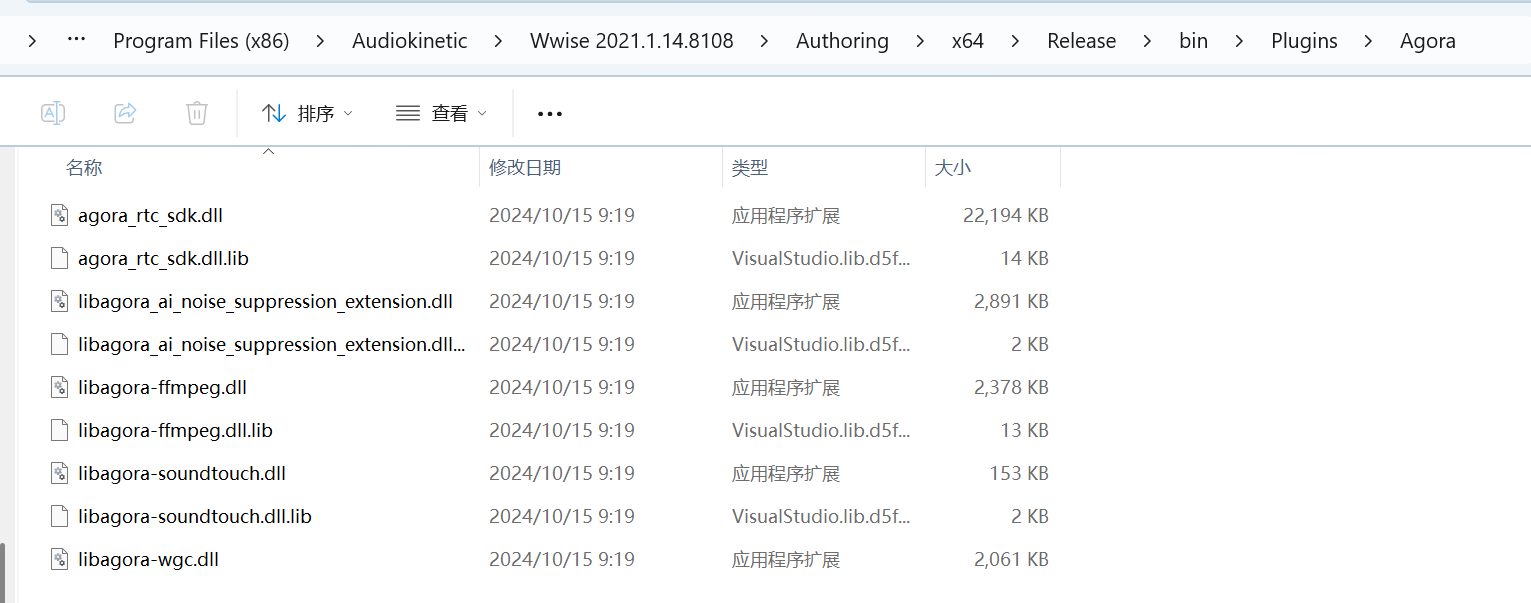
Task: Open the 排序 sort dropdown
Action: click(307, 114)
